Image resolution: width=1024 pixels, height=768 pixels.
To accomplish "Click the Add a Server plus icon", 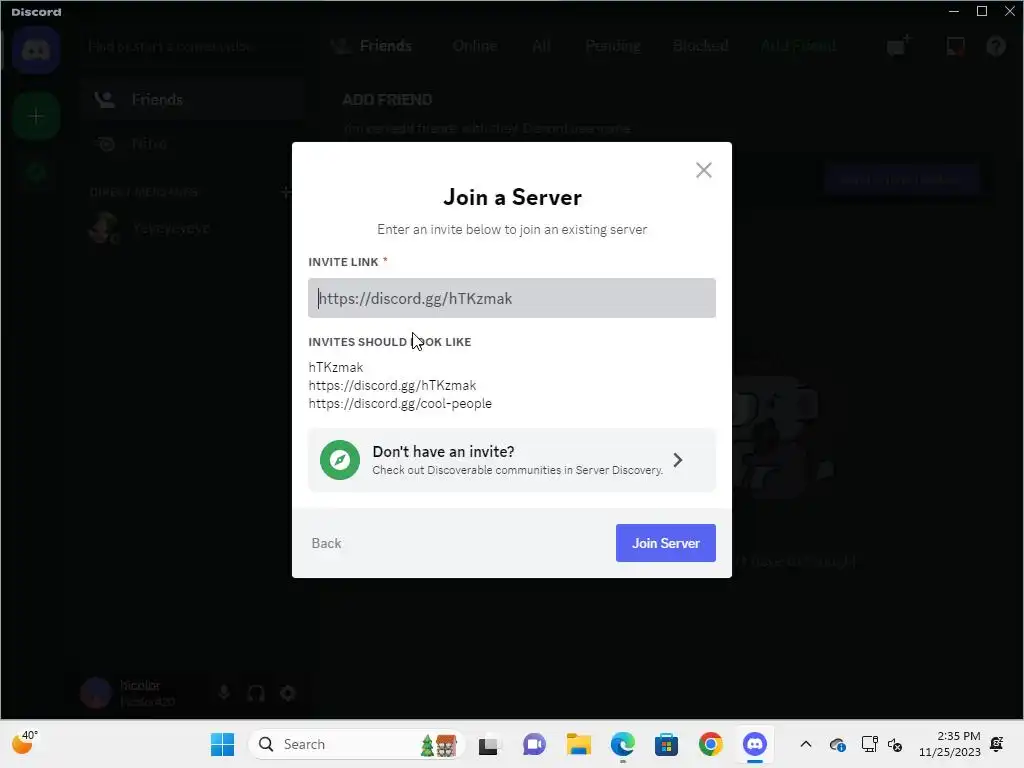I will pyautogui.click(x=36, y=116).
